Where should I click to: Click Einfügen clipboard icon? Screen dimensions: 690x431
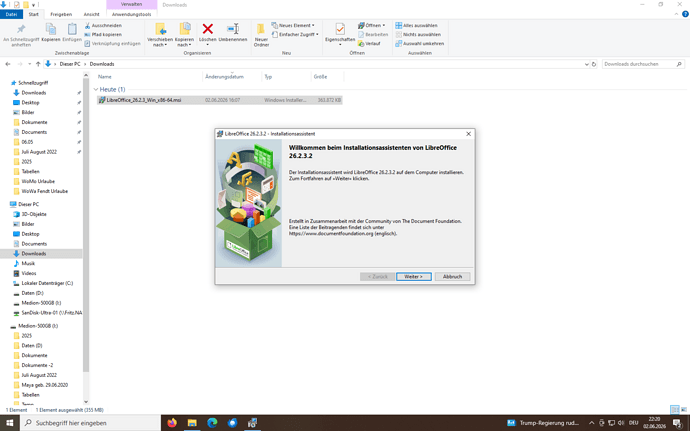click(x=72, y=29)
